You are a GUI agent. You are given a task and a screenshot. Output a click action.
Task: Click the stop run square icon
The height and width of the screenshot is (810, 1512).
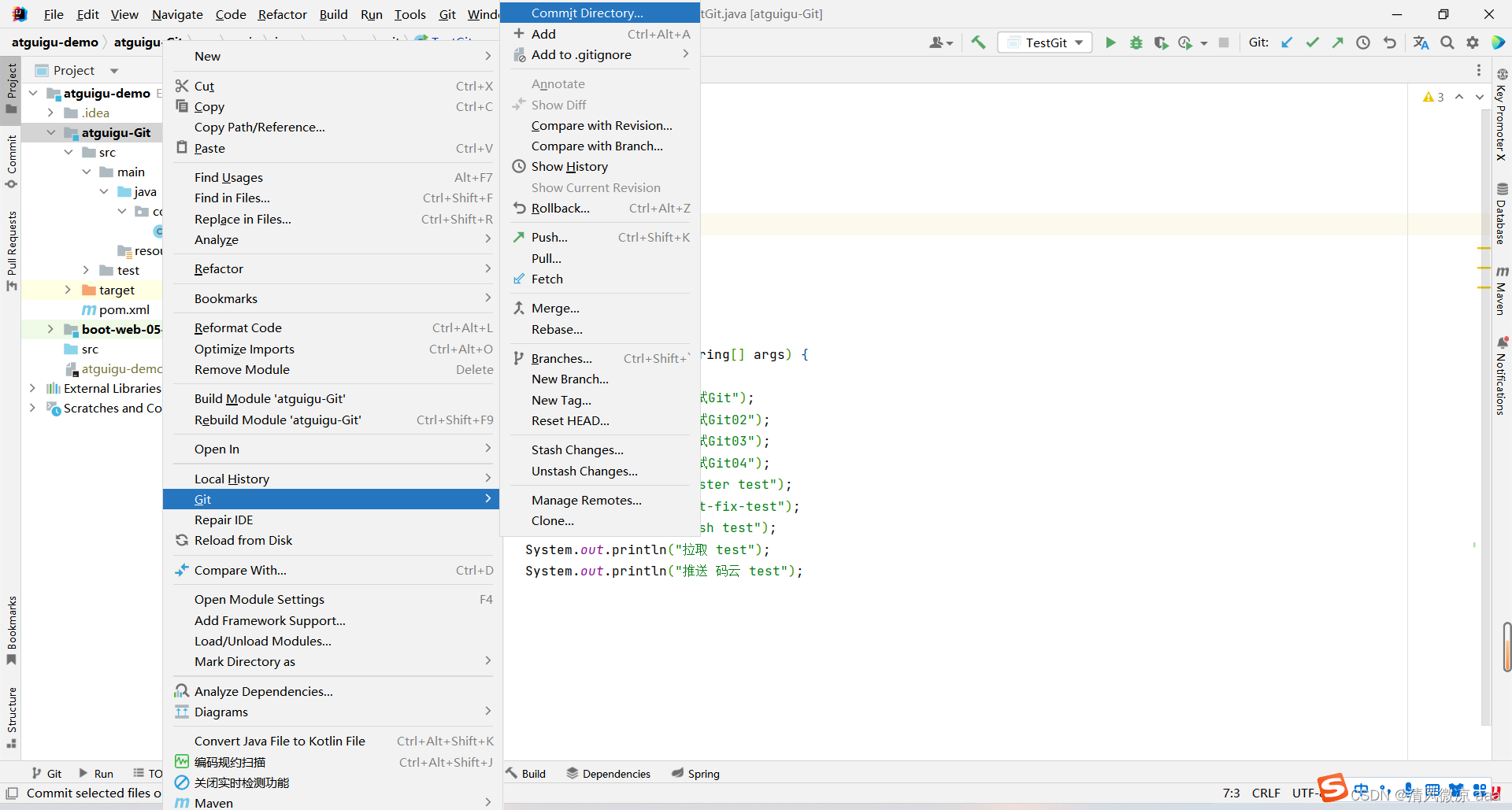click(1224, 43)
